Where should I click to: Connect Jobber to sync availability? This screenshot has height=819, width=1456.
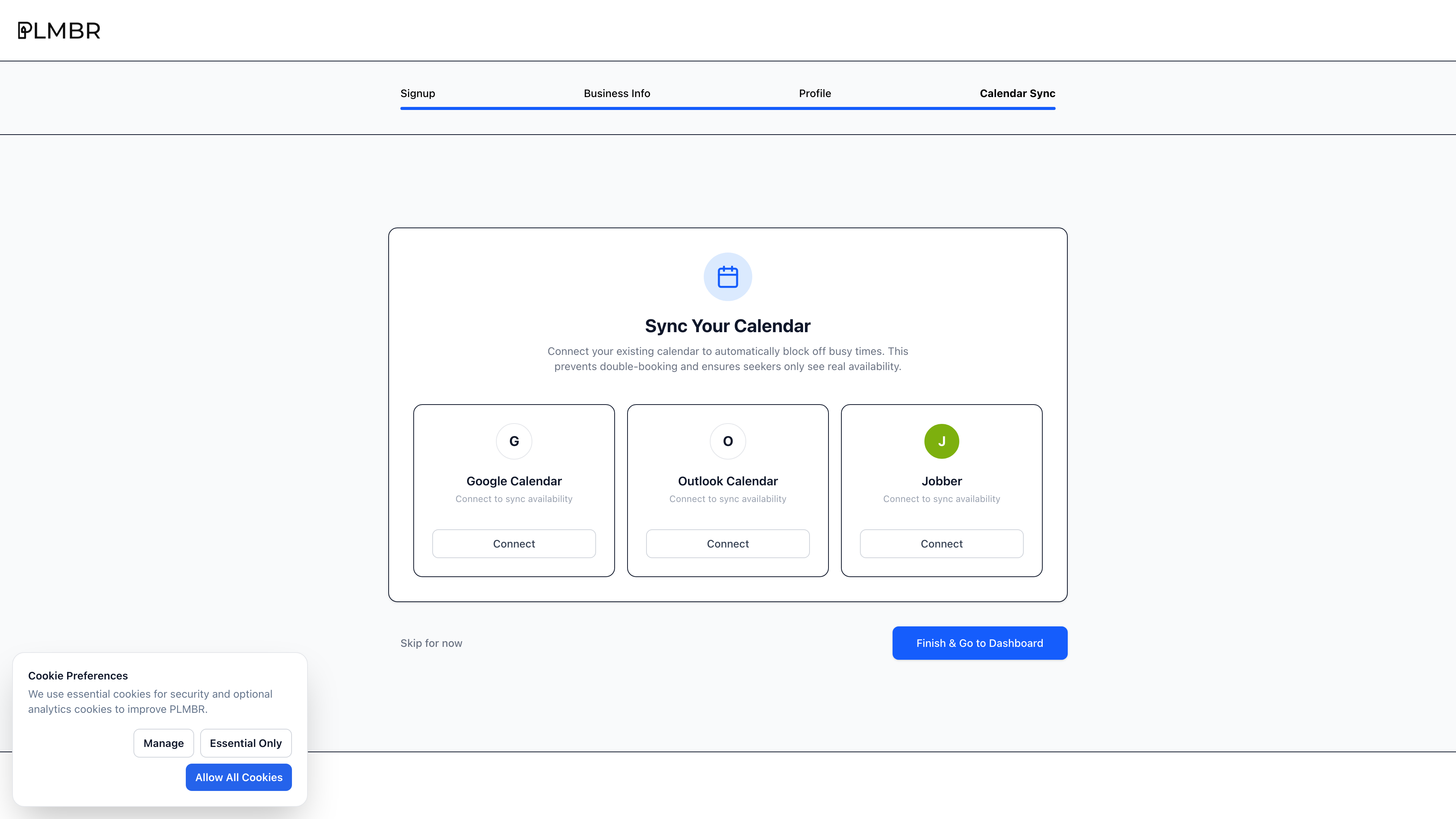[x=941, y=543]
